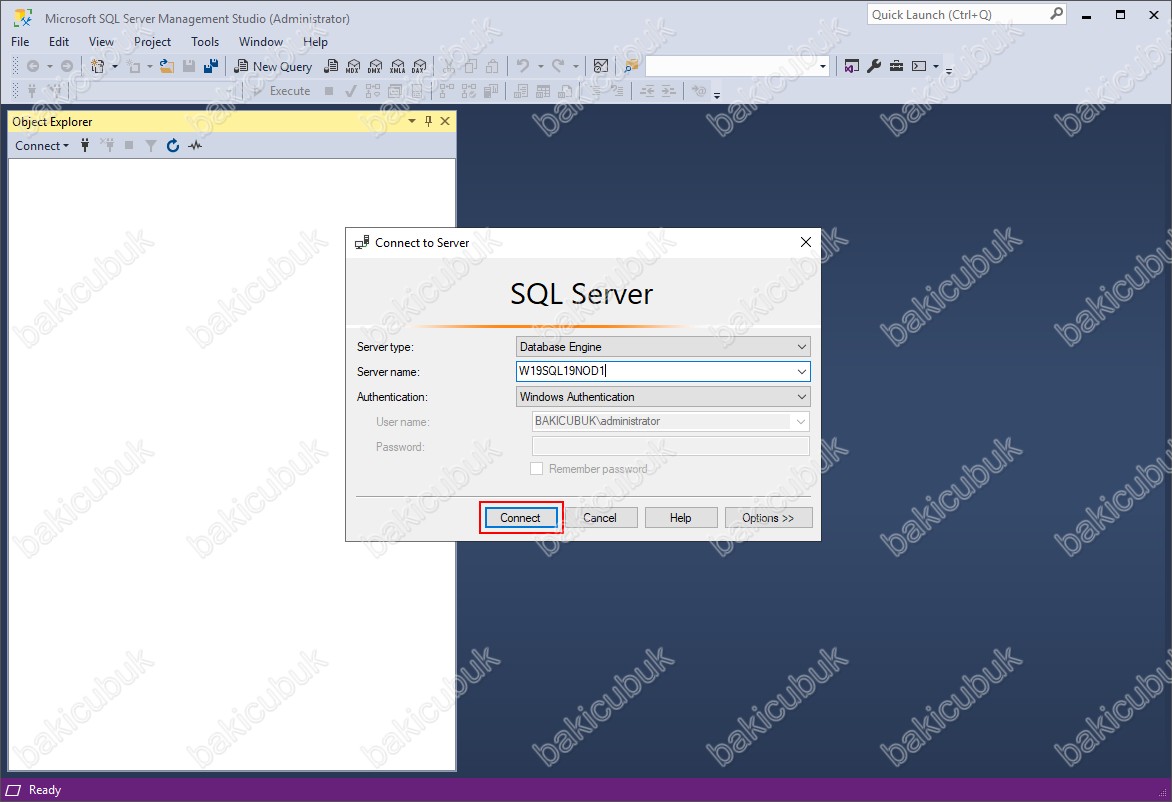The image size is (1172, 802).
Task: Click the New Item toolbar icon
Action: coord(134,67)
